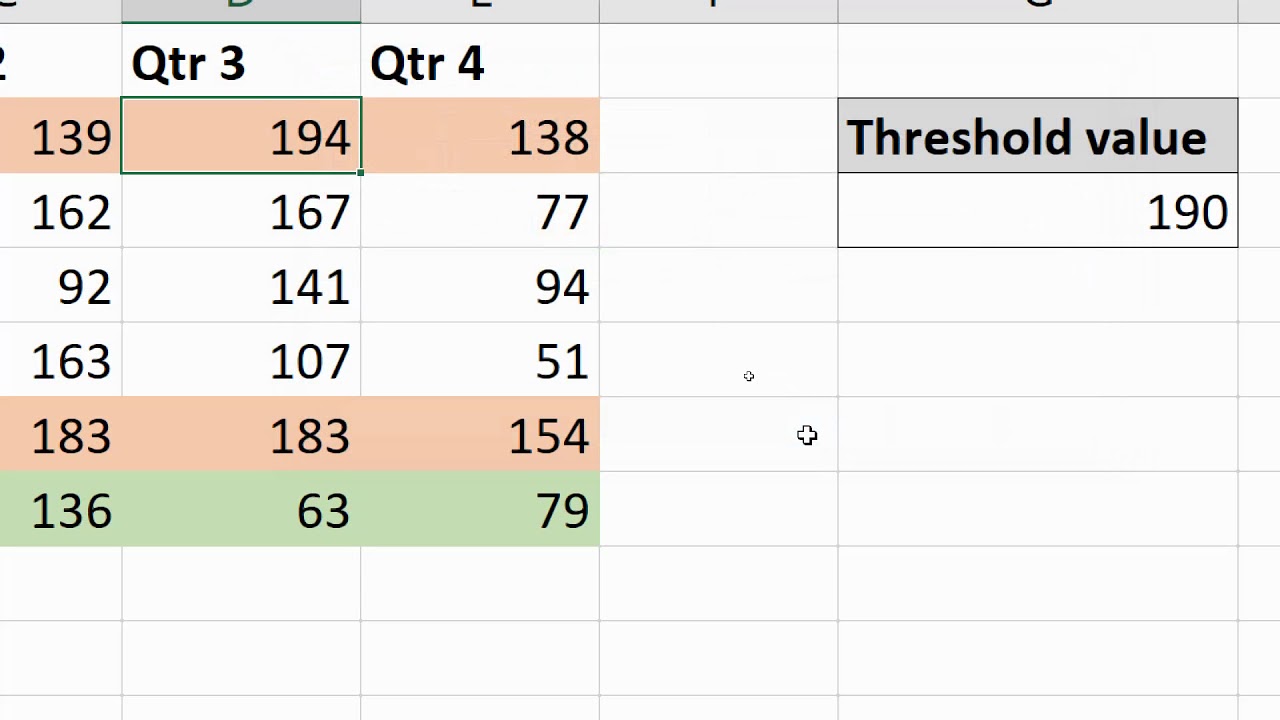Image resolution: width=1280 pixels, height=720 pixels.
Task: Select the orange cell showing 154
Action: pos(480,434)
